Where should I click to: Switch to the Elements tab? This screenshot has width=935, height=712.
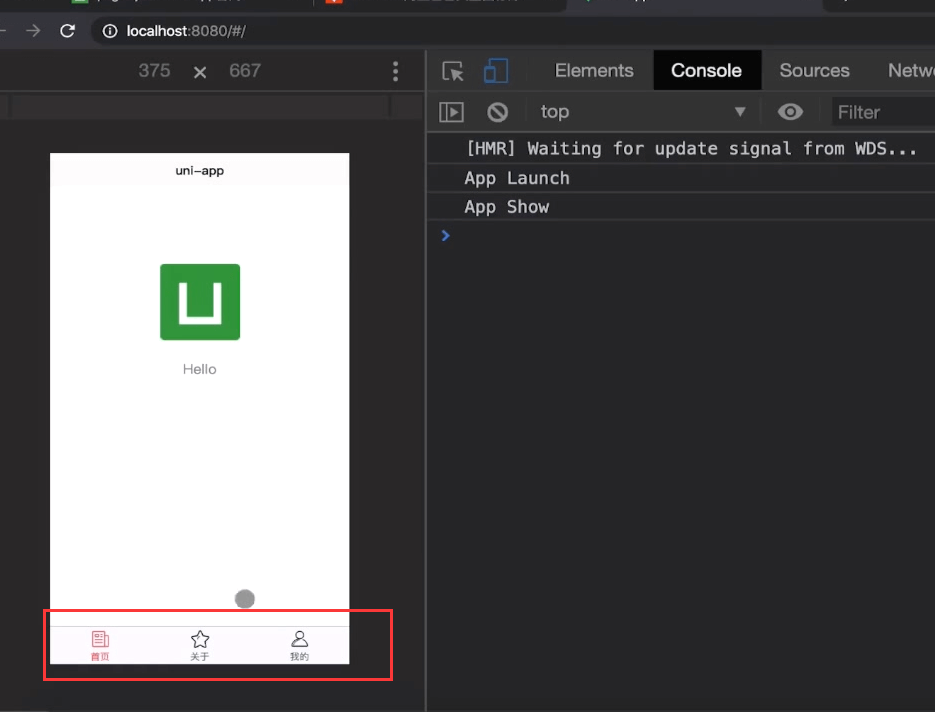(x=594, y=70)
